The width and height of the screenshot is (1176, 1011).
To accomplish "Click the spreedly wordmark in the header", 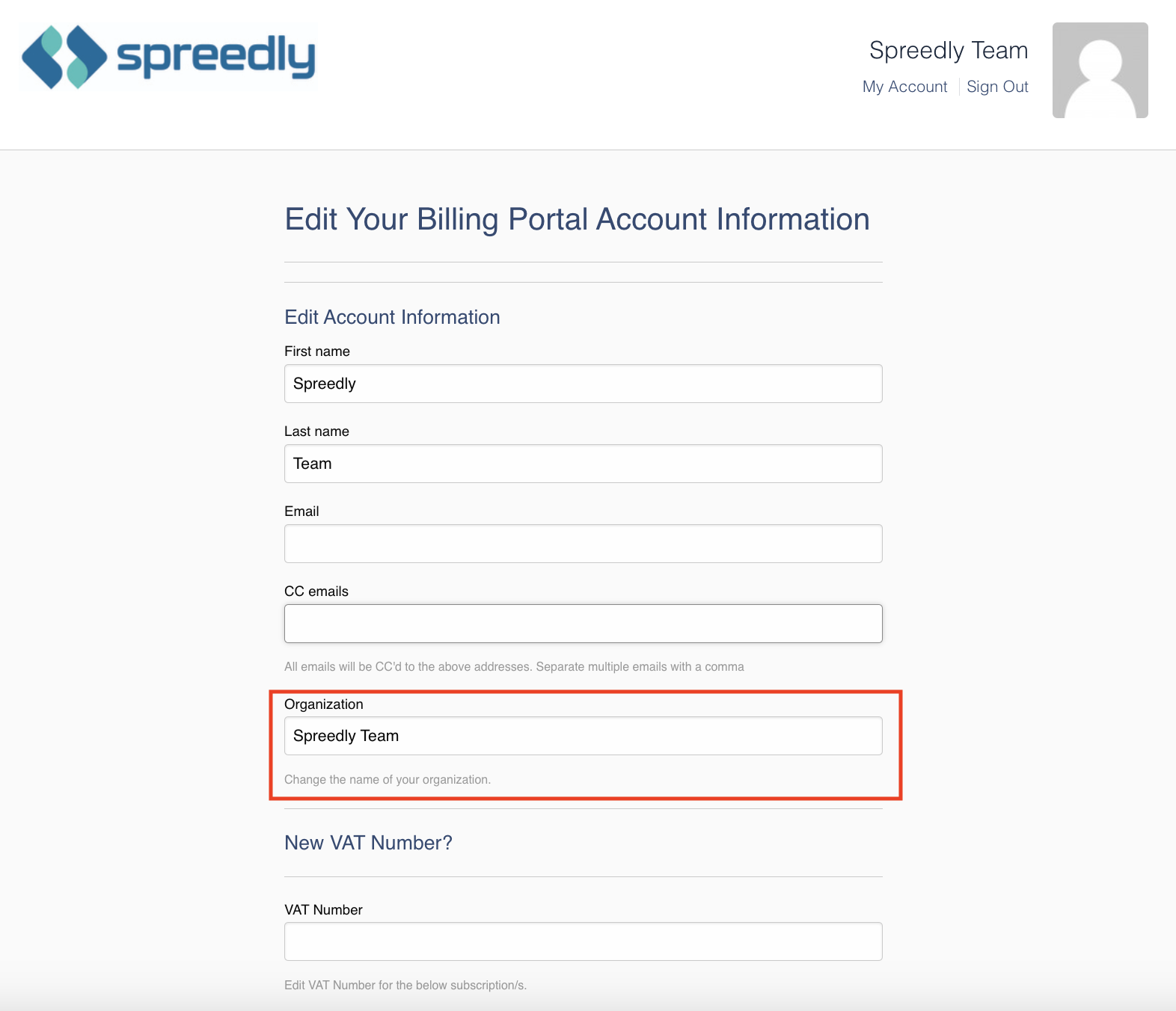I will point(216,56).
